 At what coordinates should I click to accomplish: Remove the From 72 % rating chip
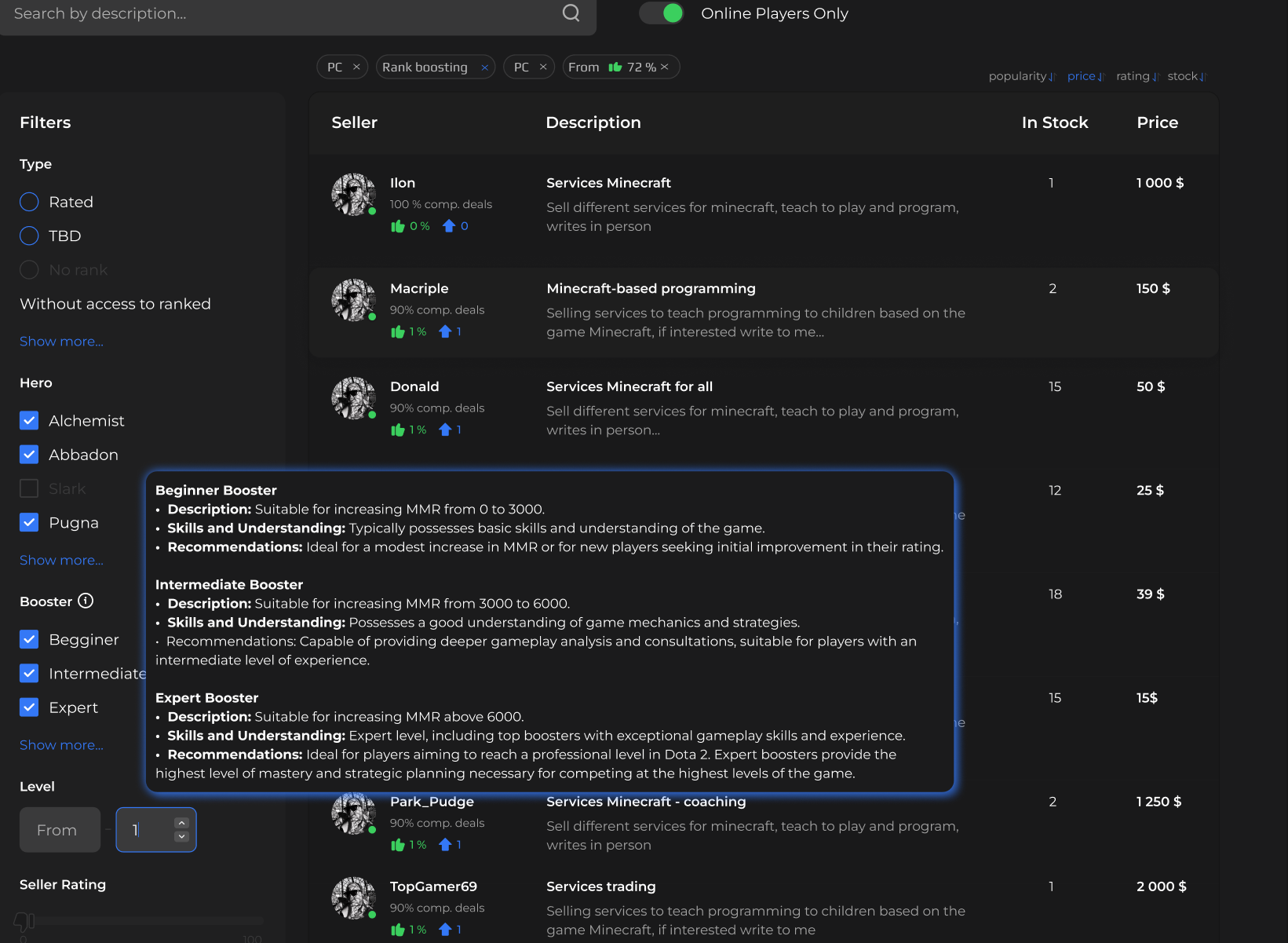pos(665,67)
